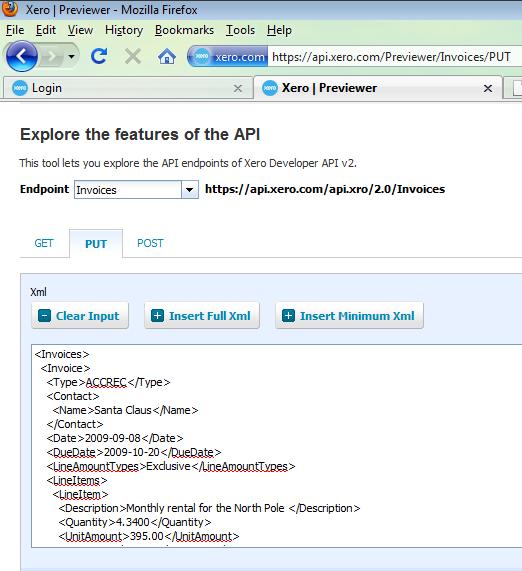Close the Xero | Previewer tab

coord(488,88)
